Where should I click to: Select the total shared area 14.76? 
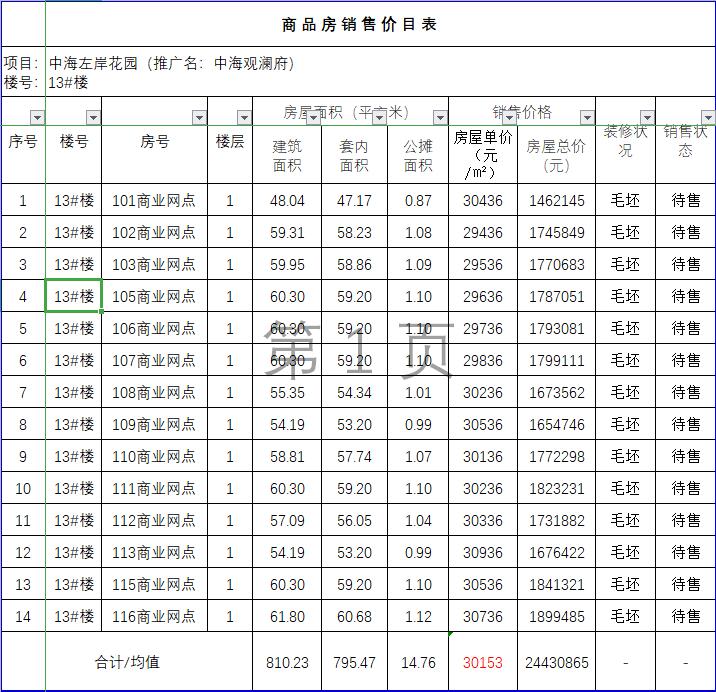[x=418, y=662]
